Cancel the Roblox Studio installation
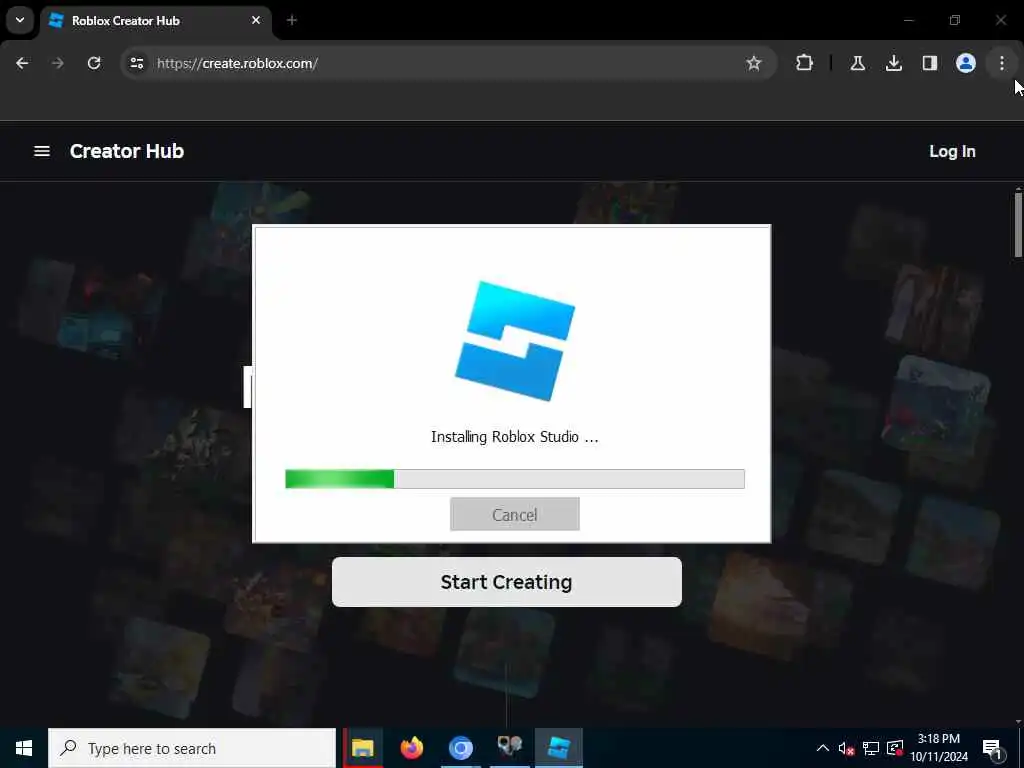 515,514
